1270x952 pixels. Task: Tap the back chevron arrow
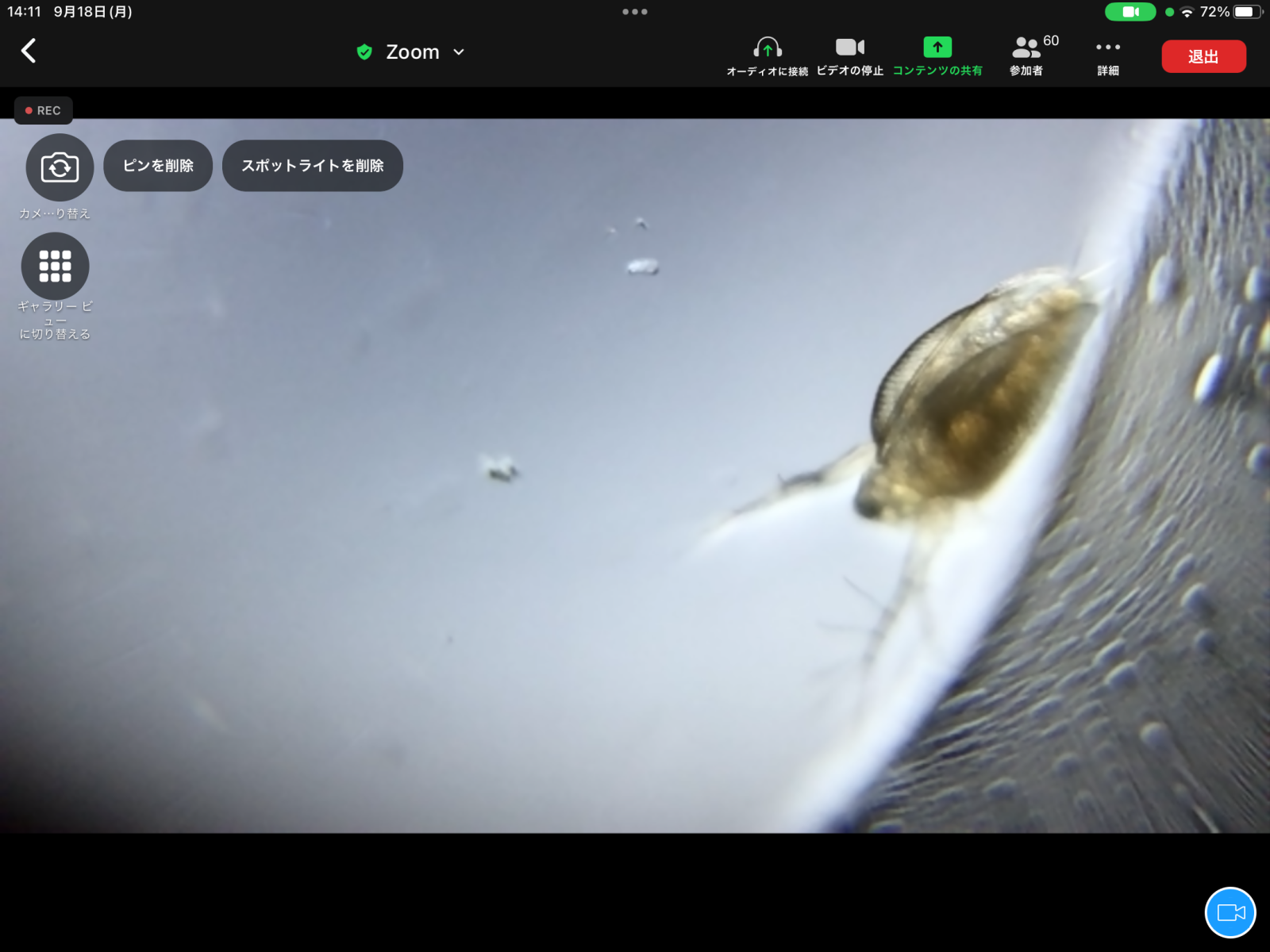[29, 51]
